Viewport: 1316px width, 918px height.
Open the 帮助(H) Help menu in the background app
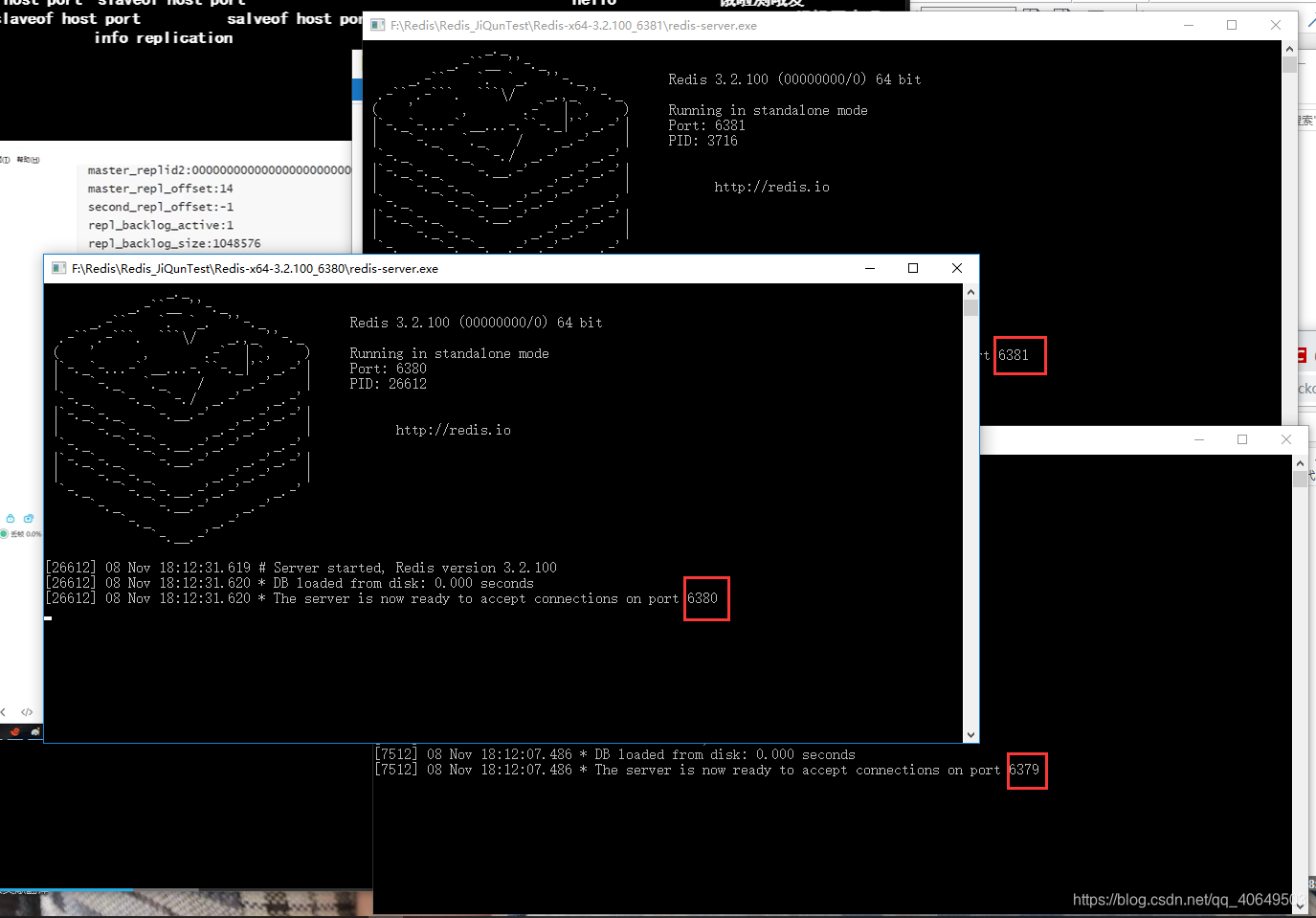28,160
